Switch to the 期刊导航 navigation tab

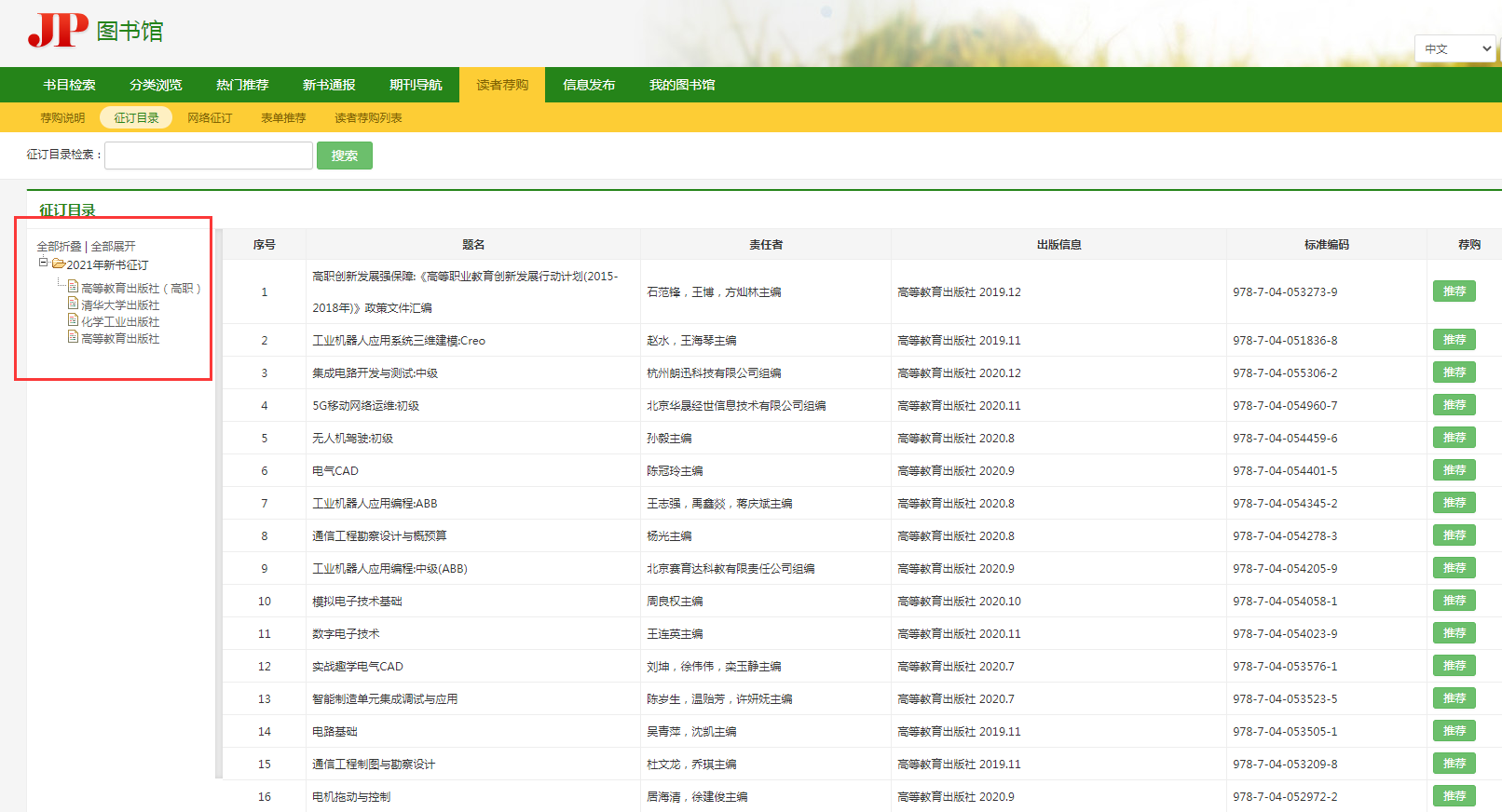[416, 85]
